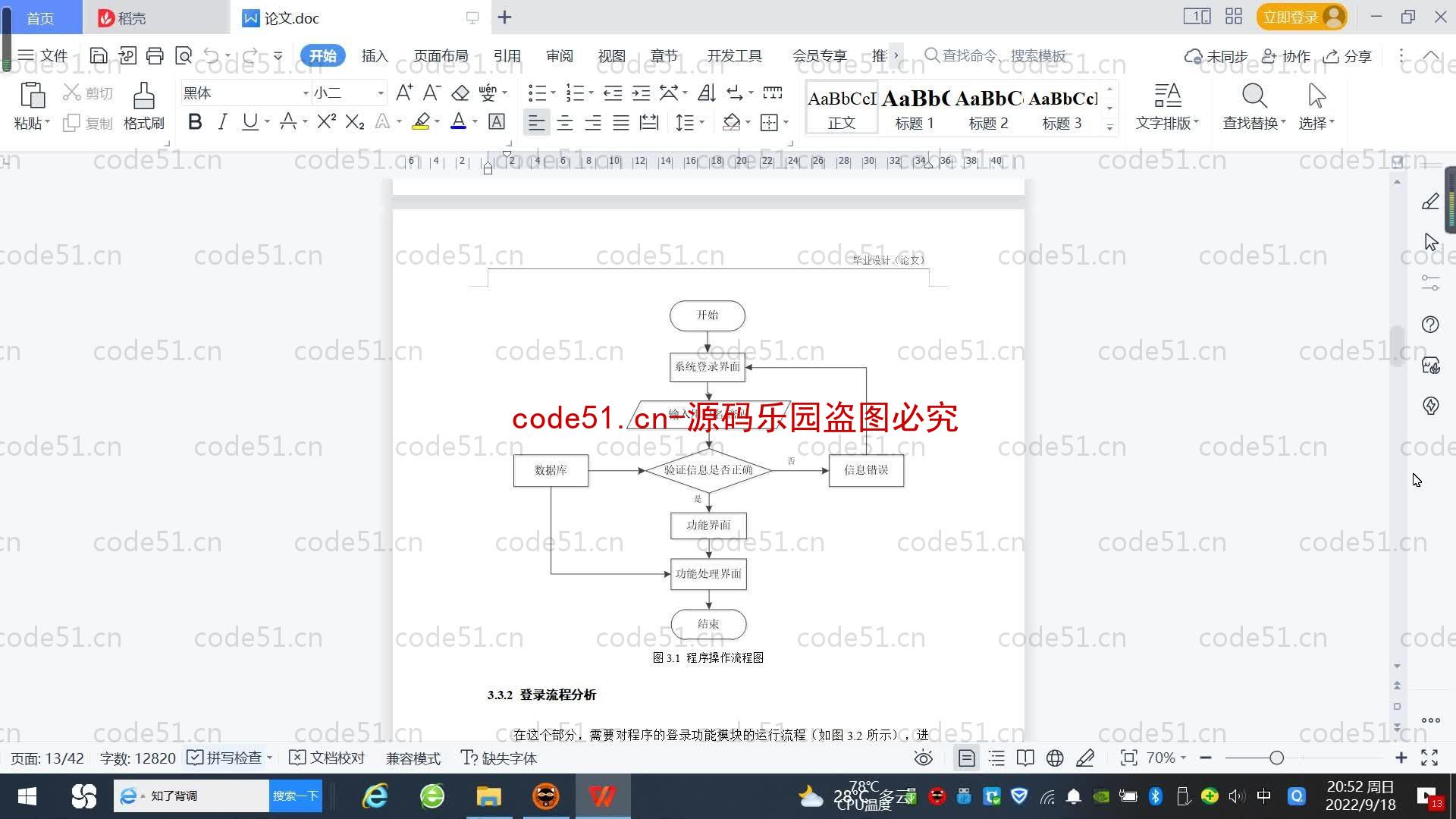The height and width of the screenshot is (819, 1456).
Task: Open the 选择 dropdown
Action: pyautogui.click(x=1316, y=123)
